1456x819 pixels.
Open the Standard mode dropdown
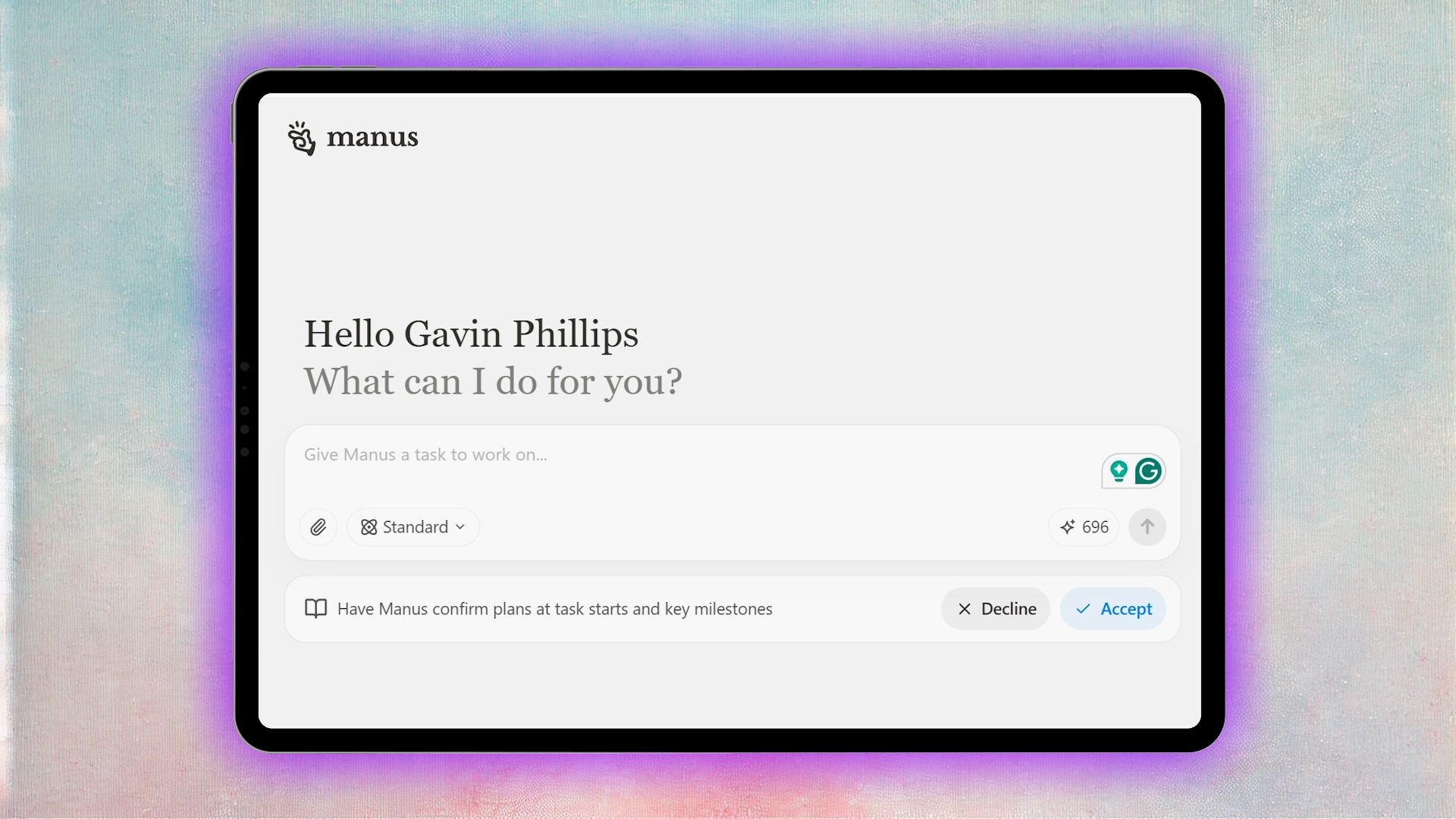point(413,527)
